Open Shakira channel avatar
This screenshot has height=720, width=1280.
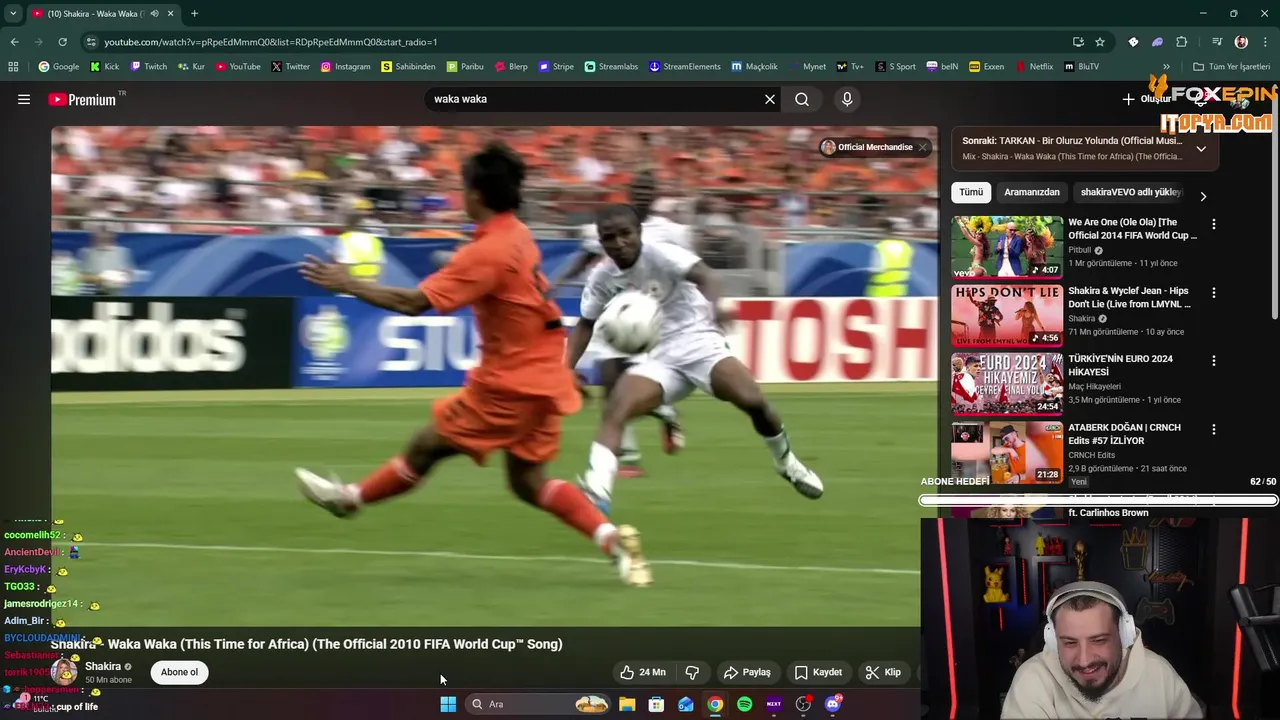click(x=65, y=672)
